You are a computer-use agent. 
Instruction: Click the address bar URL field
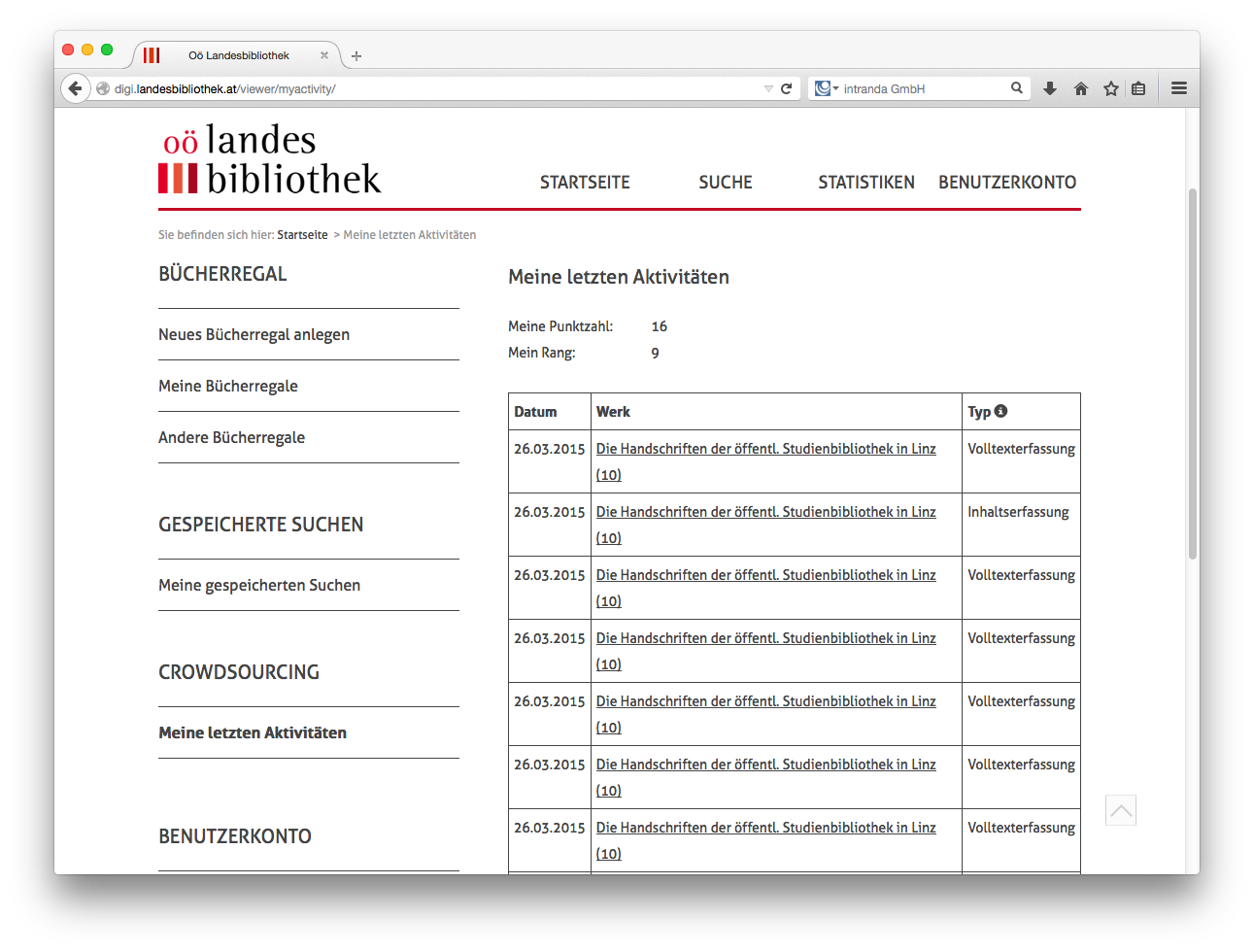pyautogui.click(x=437, y=88)
